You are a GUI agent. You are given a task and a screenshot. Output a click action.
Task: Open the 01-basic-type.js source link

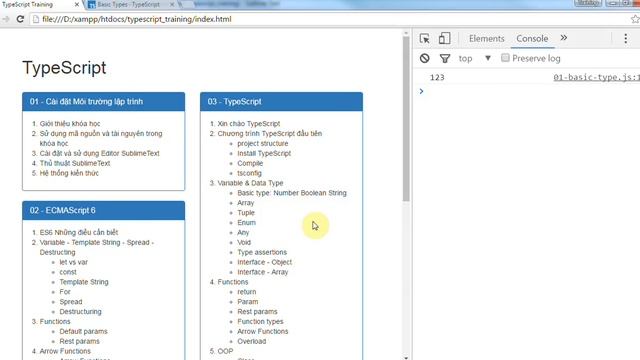pyautogui.click(x=596, y=78)
